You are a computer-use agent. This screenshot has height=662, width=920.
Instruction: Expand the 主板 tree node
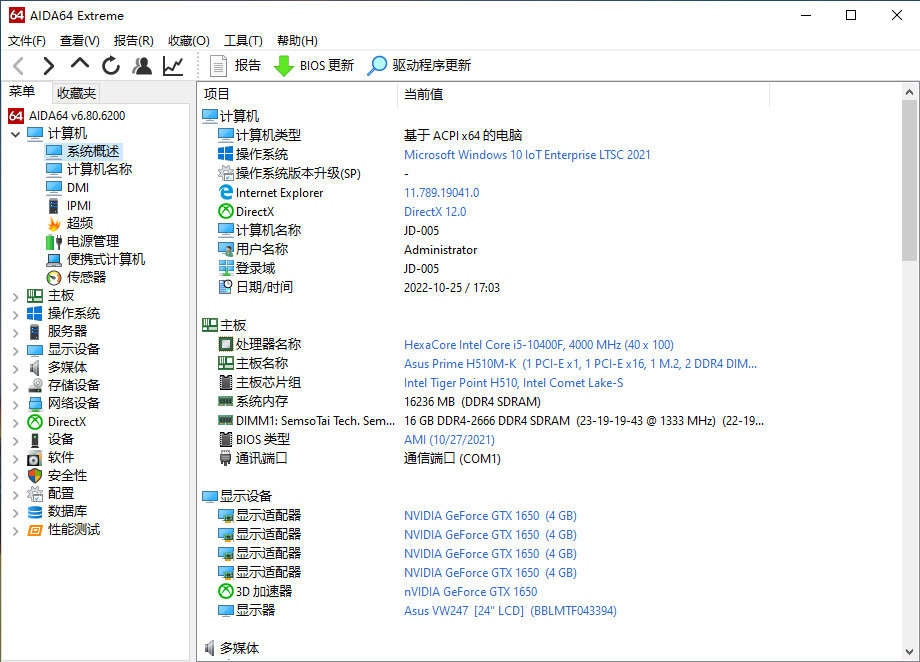pyautogui.click(x=15, y=296)
